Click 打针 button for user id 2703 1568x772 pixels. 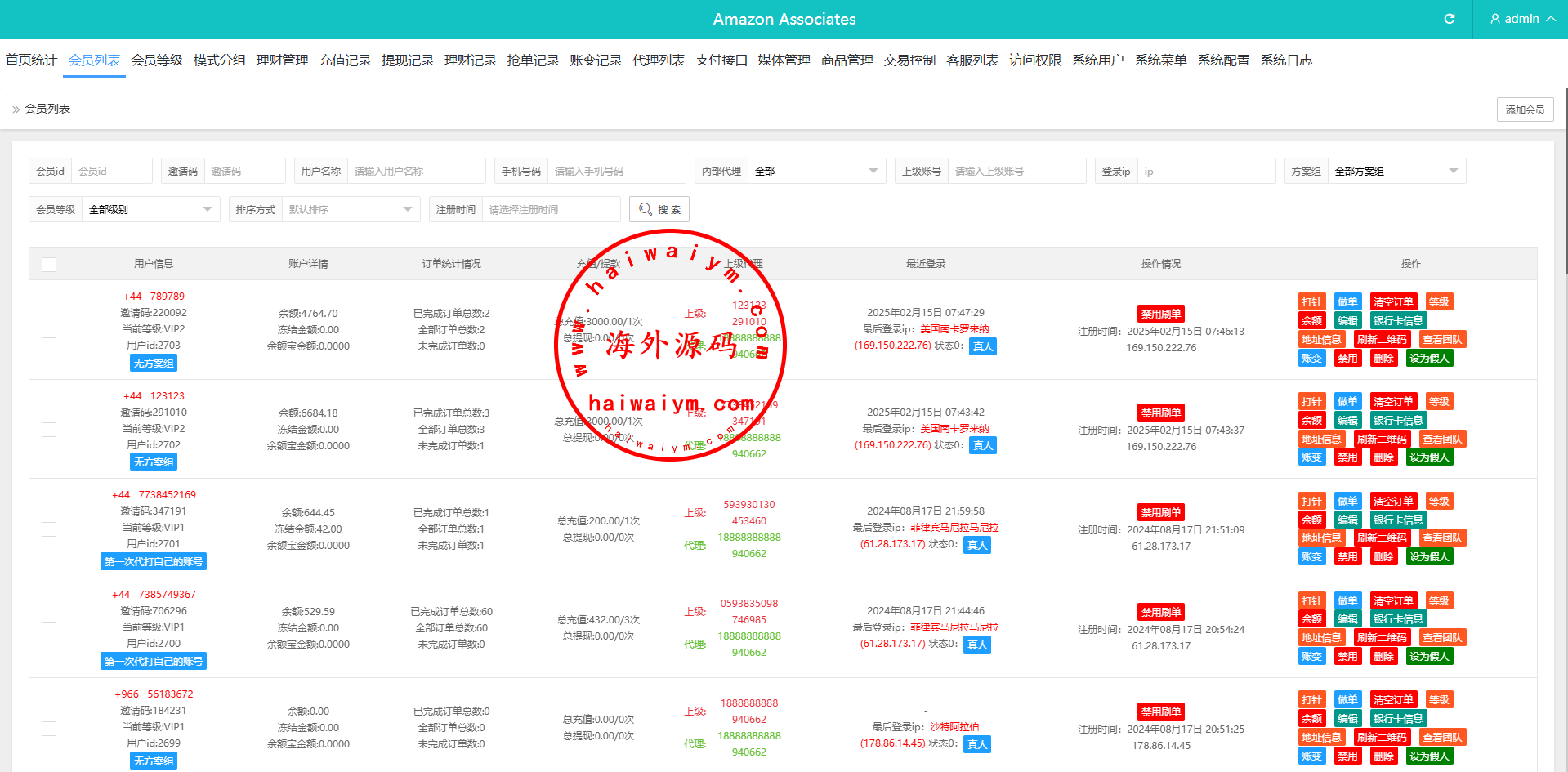tap(1311, 302)
